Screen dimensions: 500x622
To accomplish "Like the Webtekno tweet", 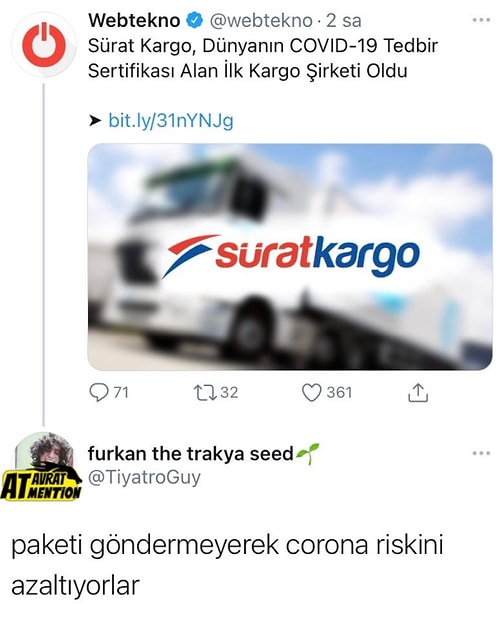I will click(311, 392).
